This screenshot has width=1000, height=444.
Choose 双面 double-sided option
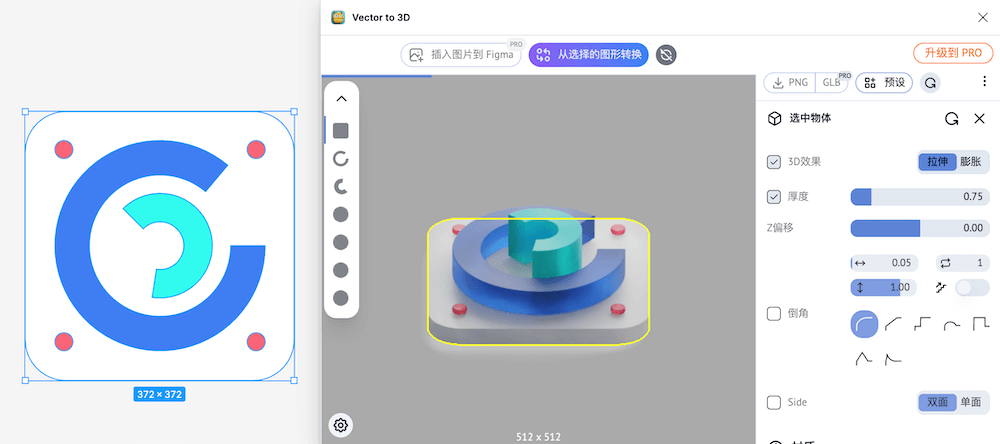tap(938, 403)
